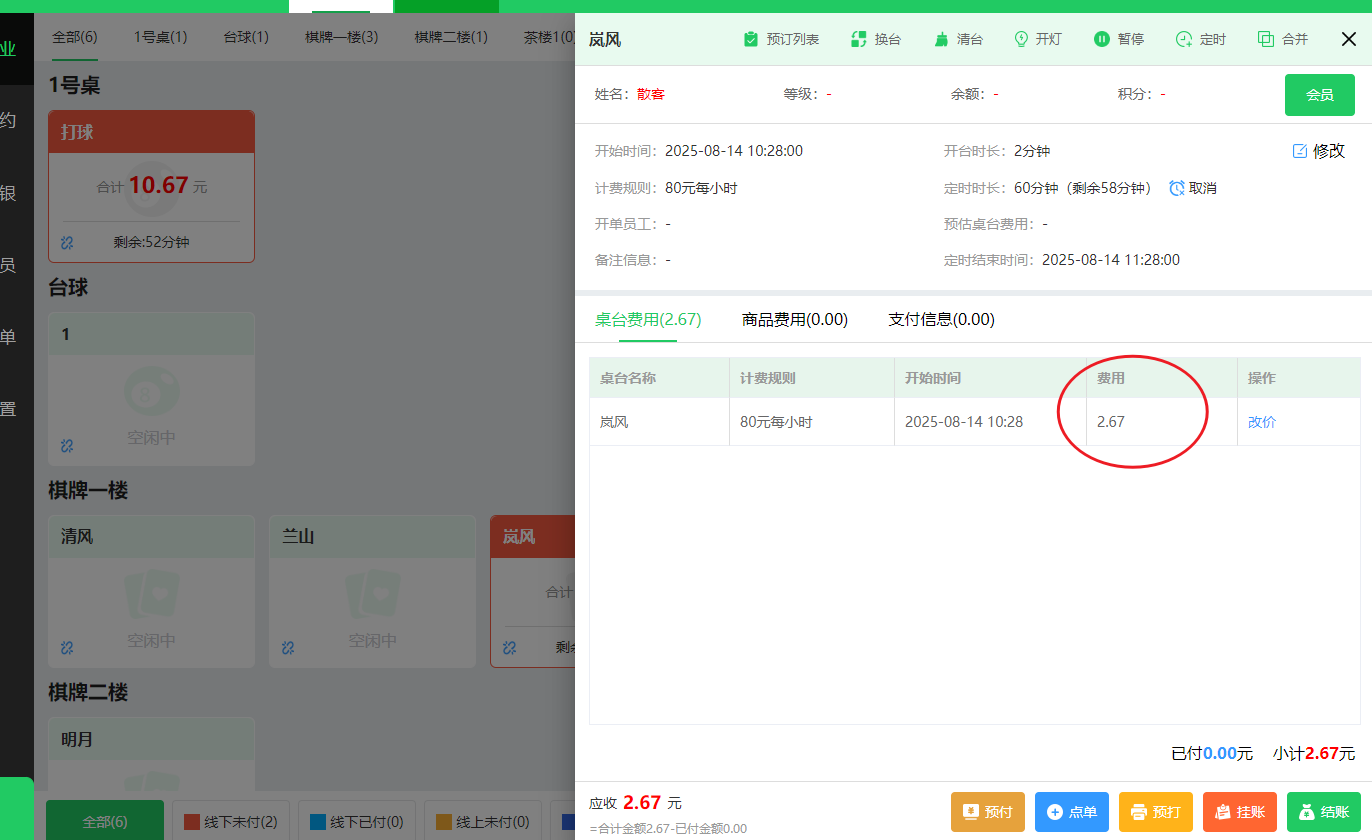This screenshot has height=840, width=1372.
Task: Click the 8-ball icon on table 1
Action: (151, 390)
